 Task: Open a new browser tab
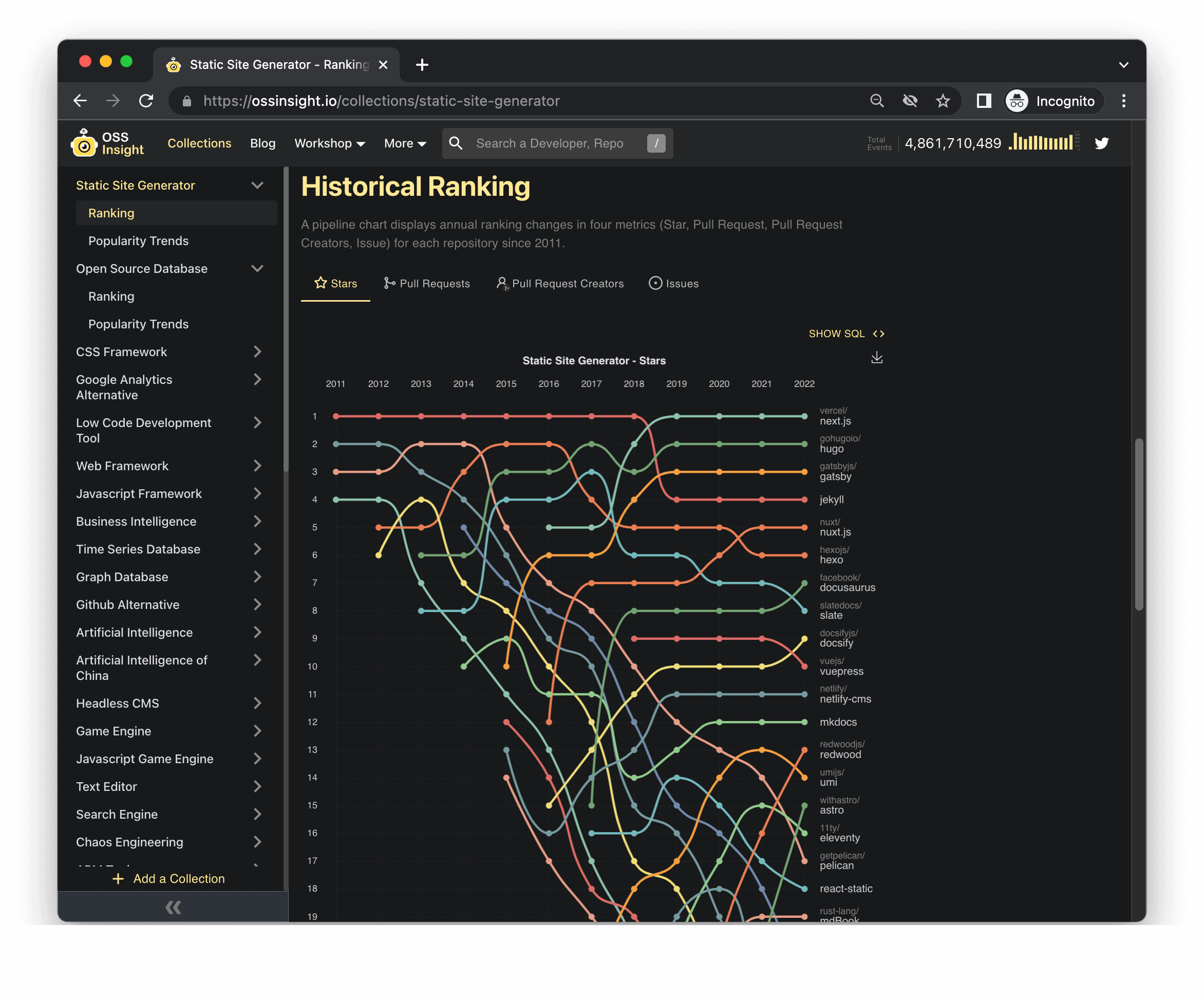coord(422,65)
